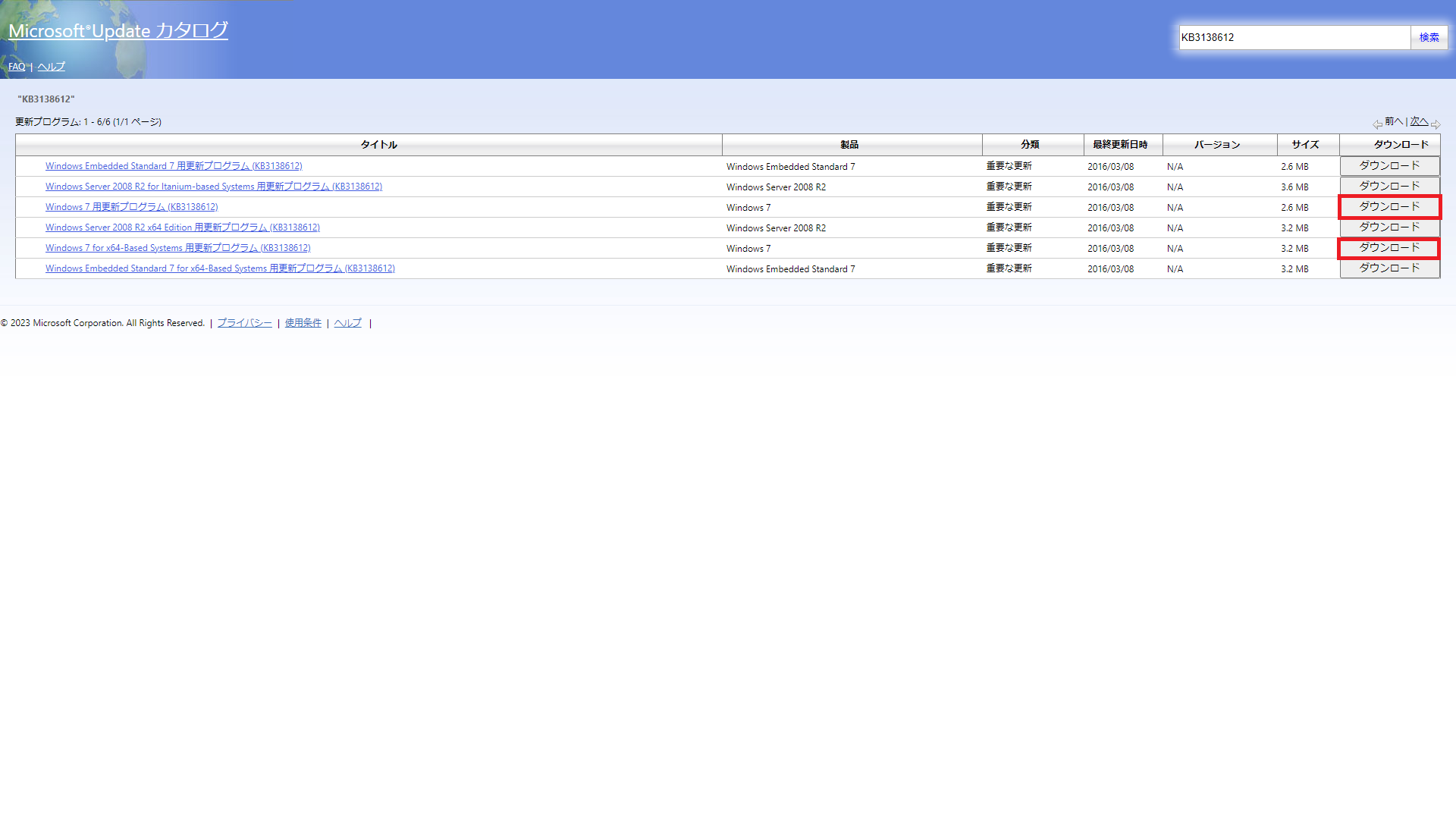Sort by 最終更新日時 column header

coord(1120,145)
